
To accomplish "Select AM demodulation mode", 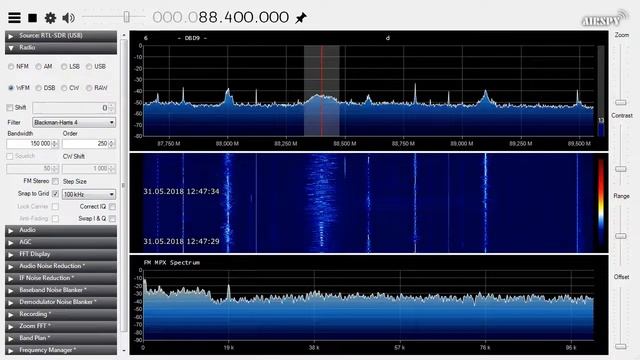I will 38,67.
